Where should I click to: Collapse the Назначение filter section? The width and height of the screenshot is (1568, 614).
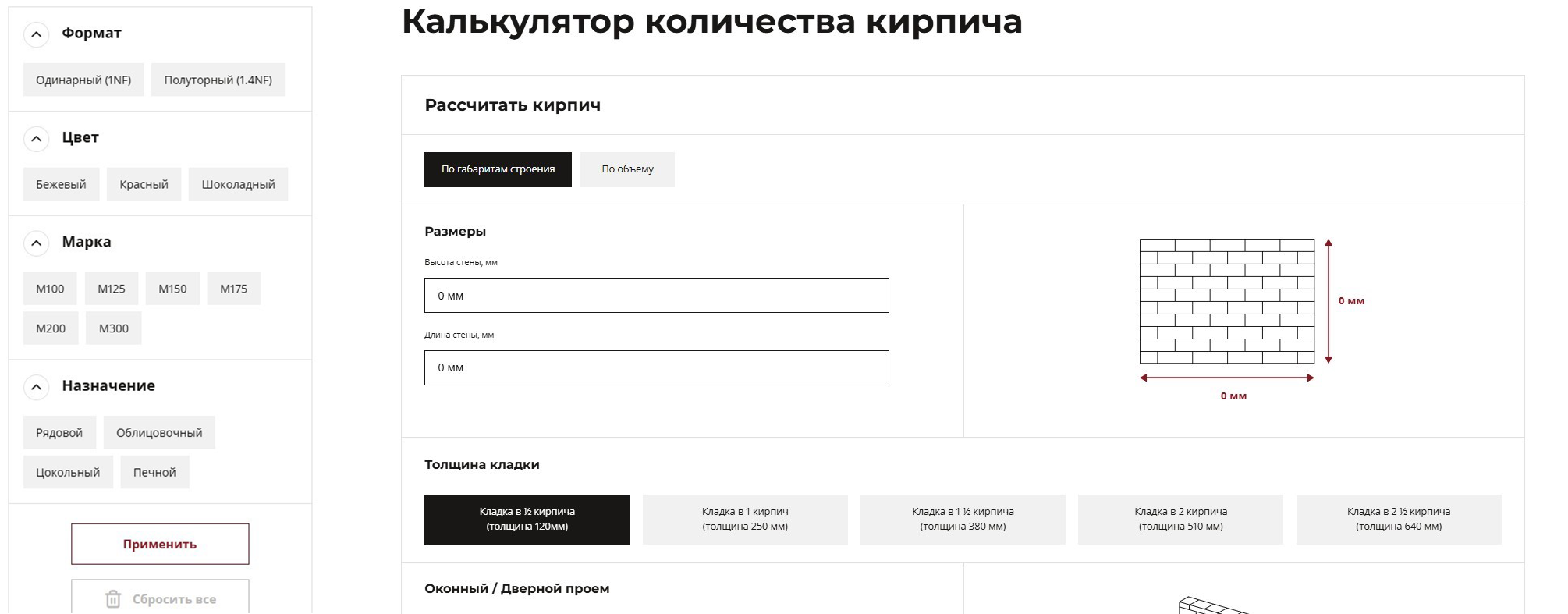click(37, 387)
